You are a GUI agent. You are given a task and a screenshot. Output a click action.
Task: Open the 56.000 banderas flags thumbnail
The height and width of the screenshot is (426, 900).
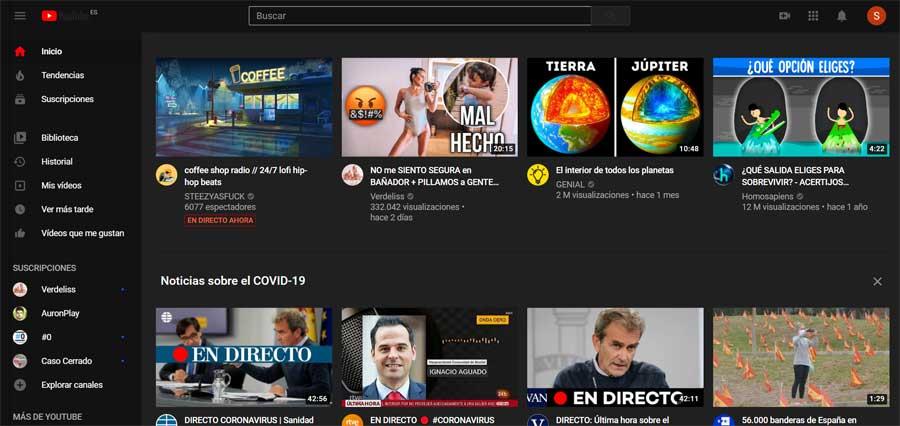(x=801, y=357)
